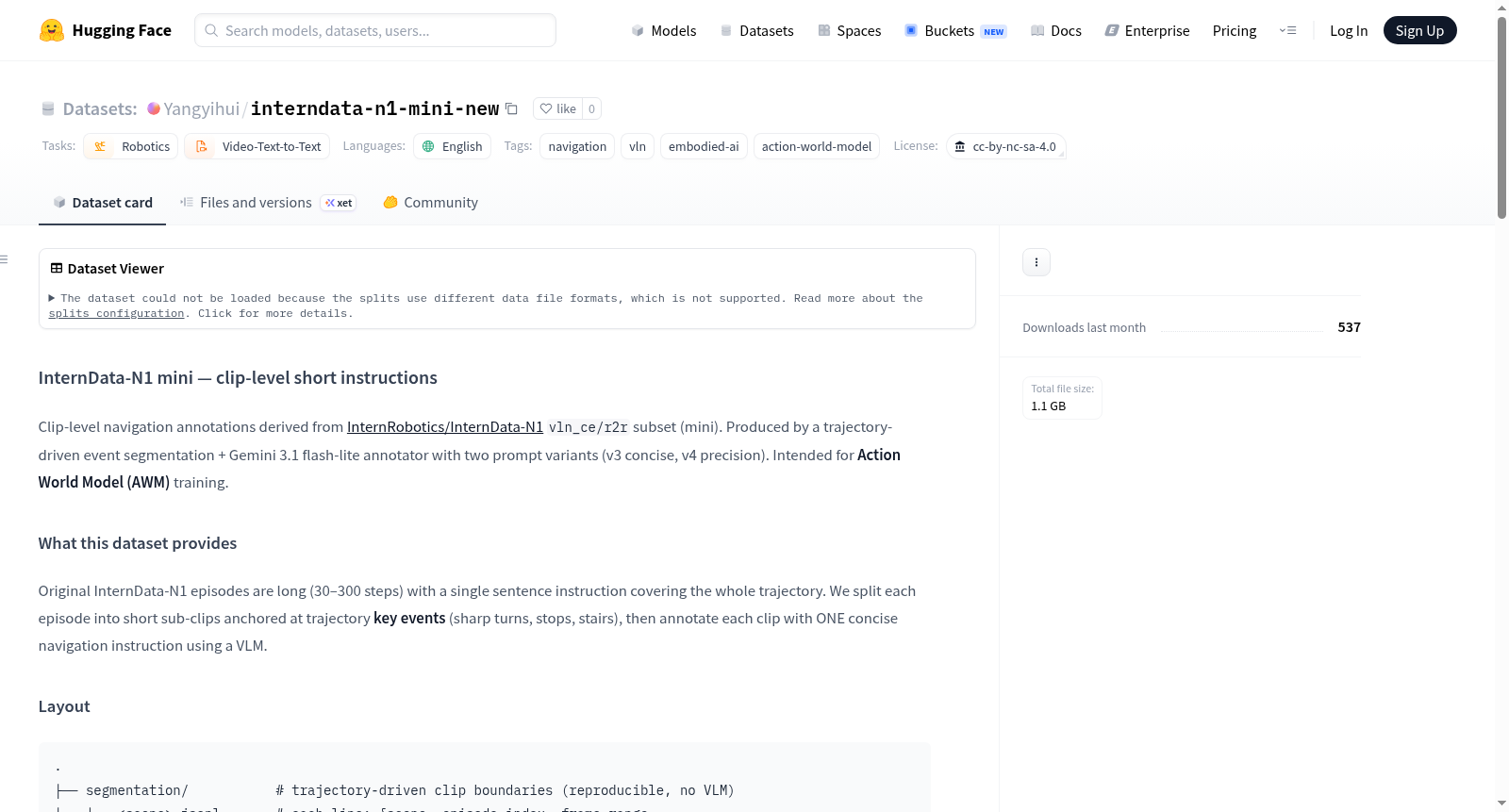
Task: Open Spaces in the top navigation
Action: pos(850,31)
